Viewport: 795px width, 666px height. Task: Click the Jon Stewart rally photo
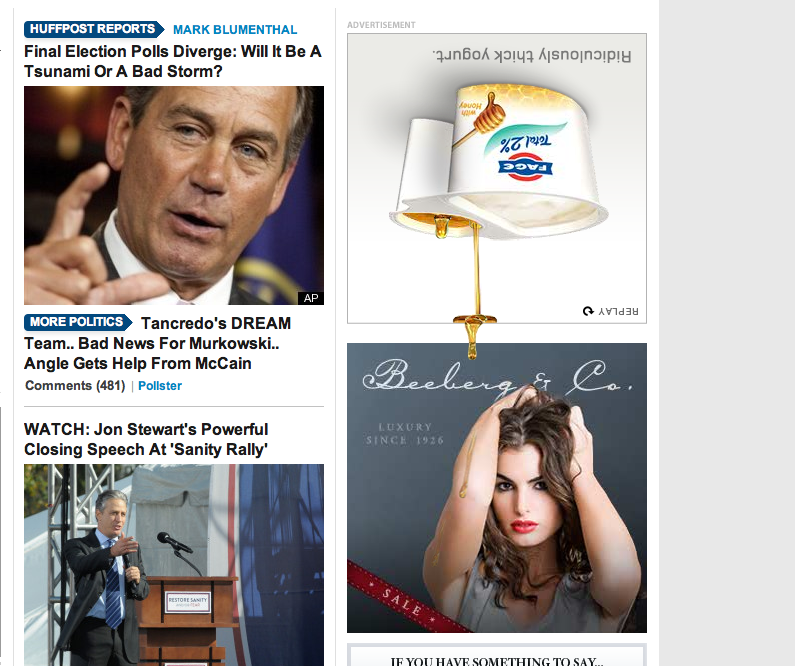pyautogui.click(x=174, y=565)
